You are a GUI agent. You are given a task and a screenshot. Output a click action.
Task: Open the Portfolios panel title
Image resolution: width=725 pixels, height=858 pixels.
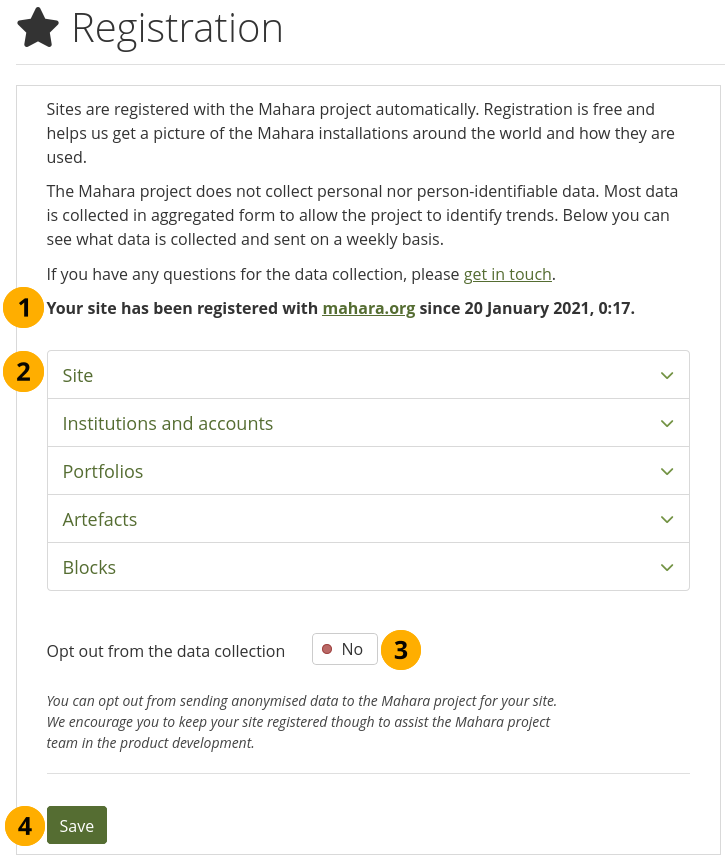(x=103, y=472)
